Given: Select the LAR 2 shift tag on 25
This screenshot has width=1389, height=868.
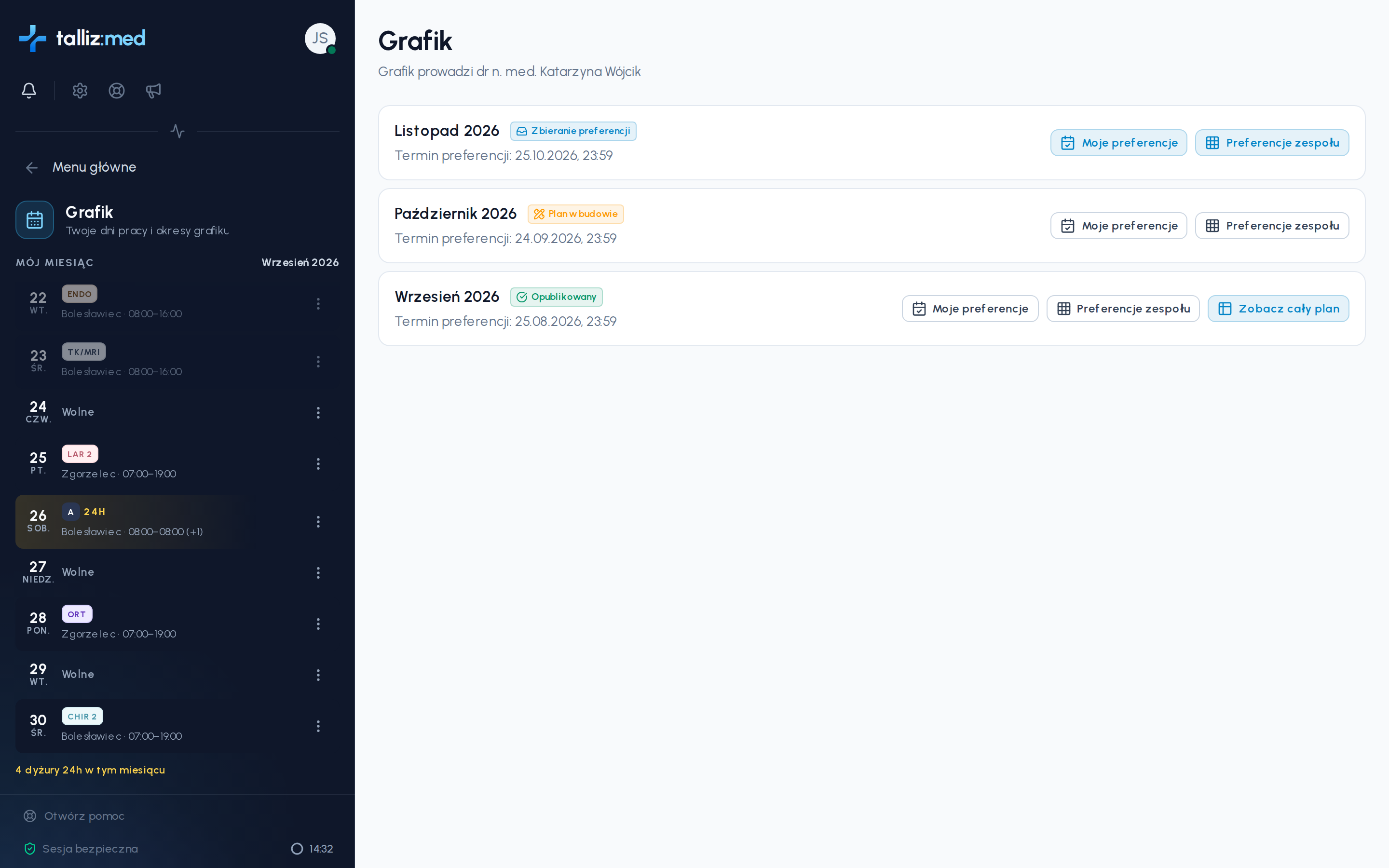Looking at the screenshot, I should [80, 454].
